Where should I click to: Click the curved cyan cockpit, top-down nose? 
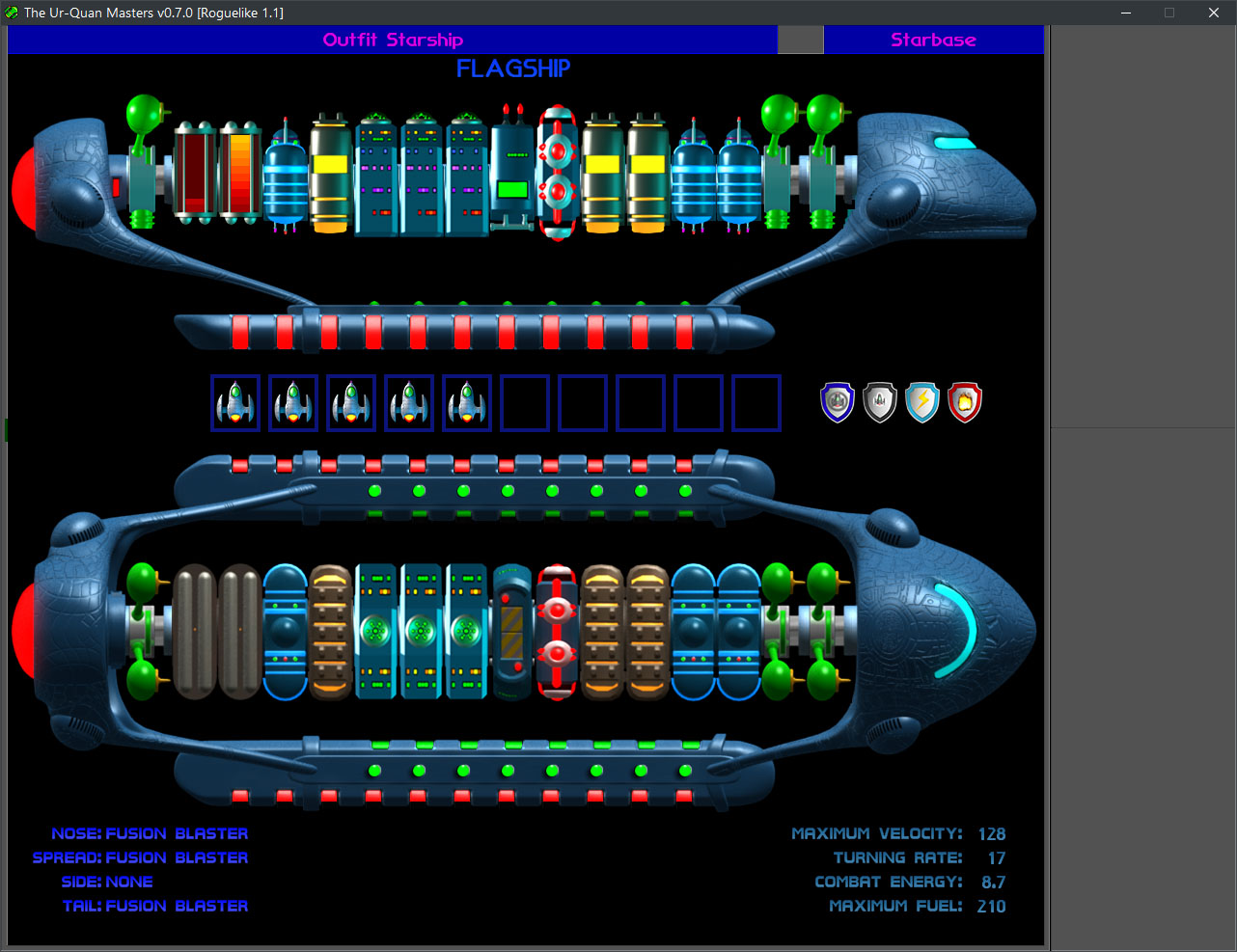tap(957, 632)
